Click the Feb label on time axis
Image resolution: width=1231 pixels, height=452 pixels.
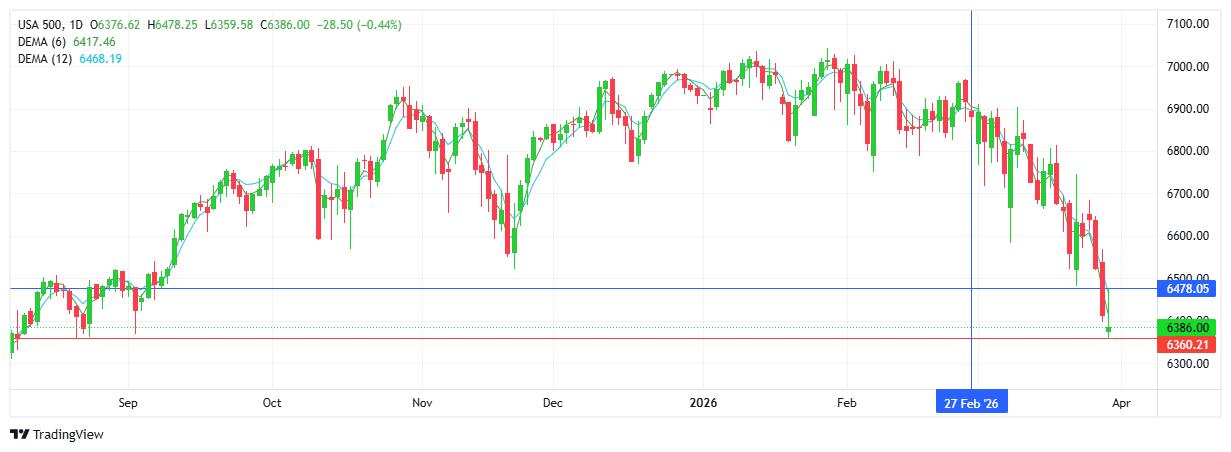846,403
